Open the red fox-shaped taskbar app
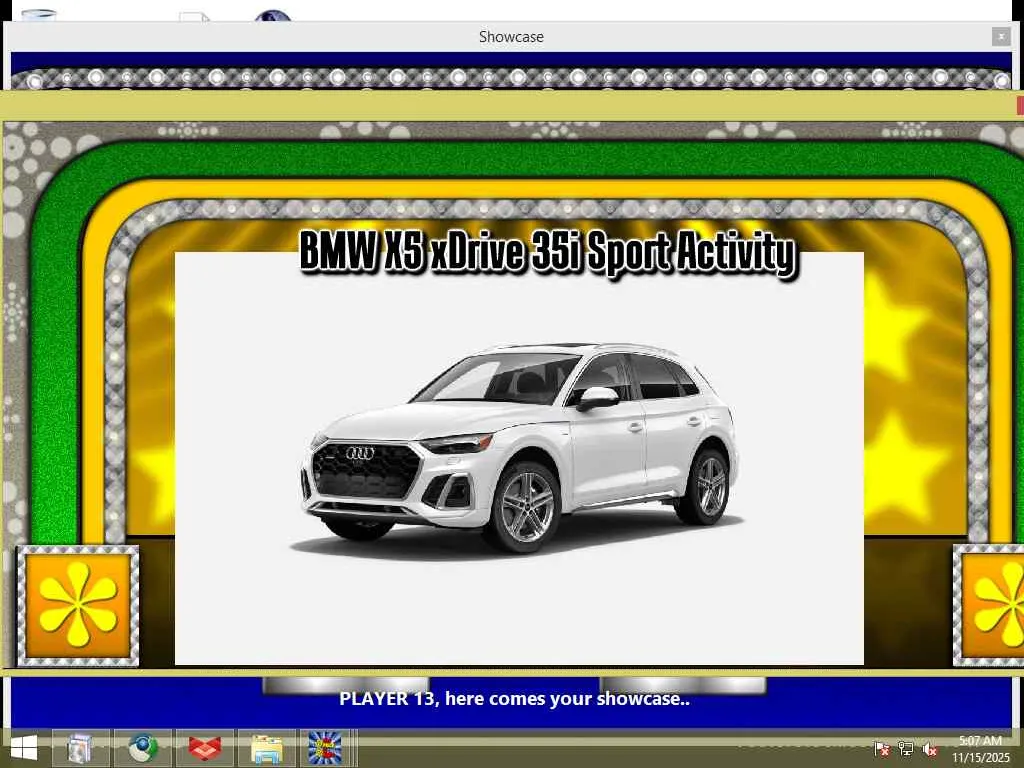Image resolution: width=1024 pixels, height=768 pixels. [204, 748]
